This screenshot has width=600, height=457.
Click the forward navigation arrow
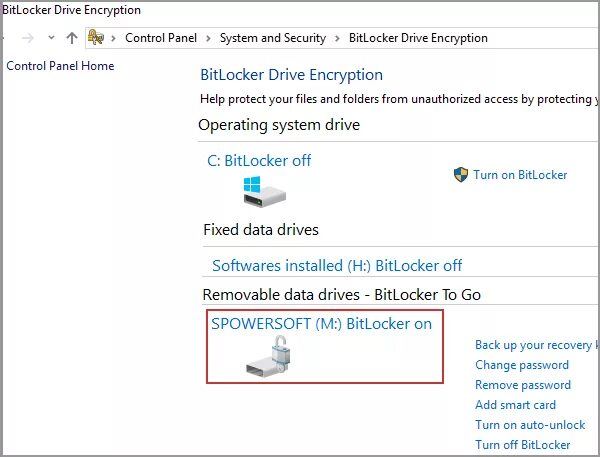26,38
